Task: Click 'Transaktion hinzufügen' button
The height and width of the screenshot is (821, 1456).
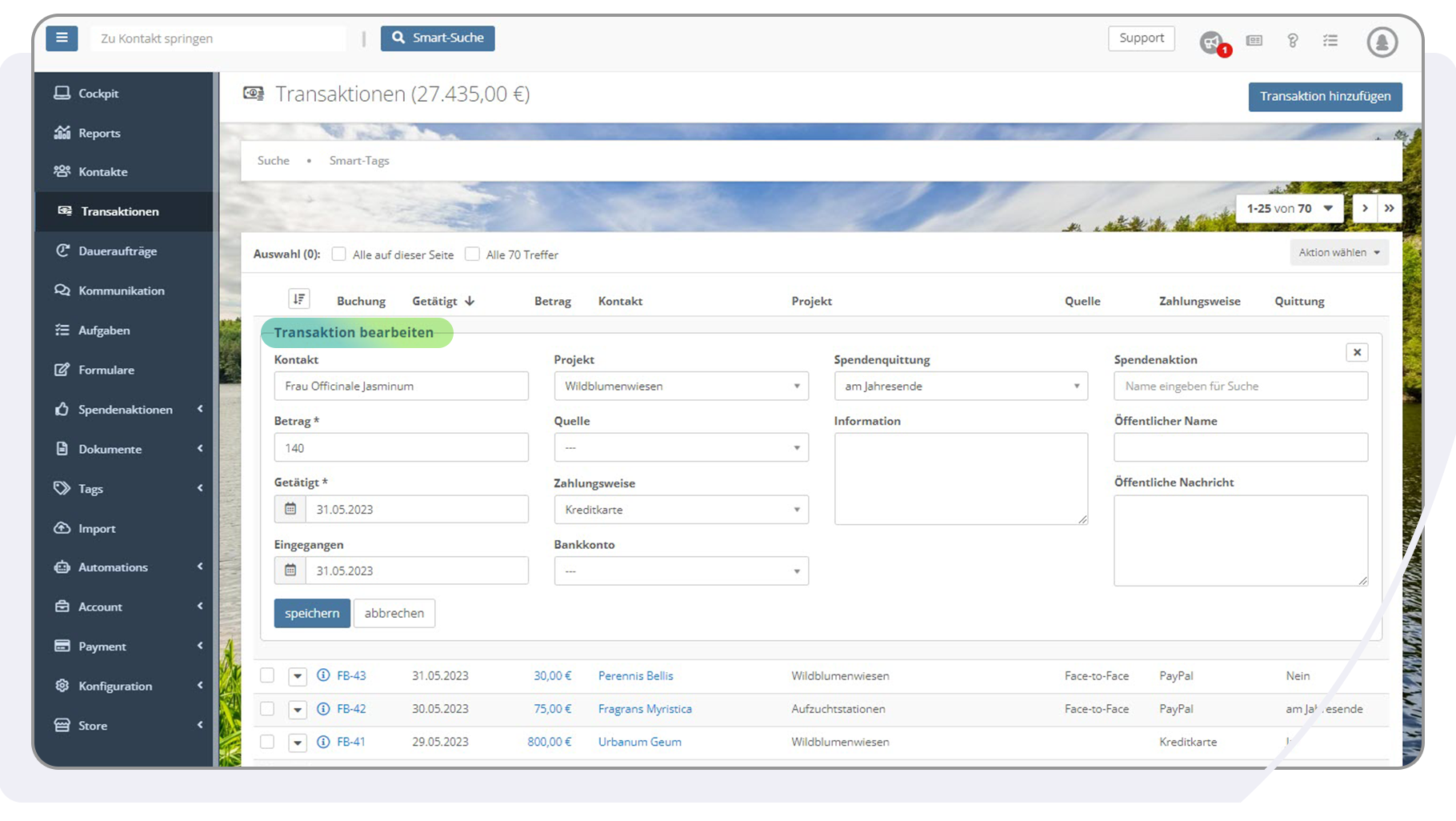Action: (x=1325, y=97)
